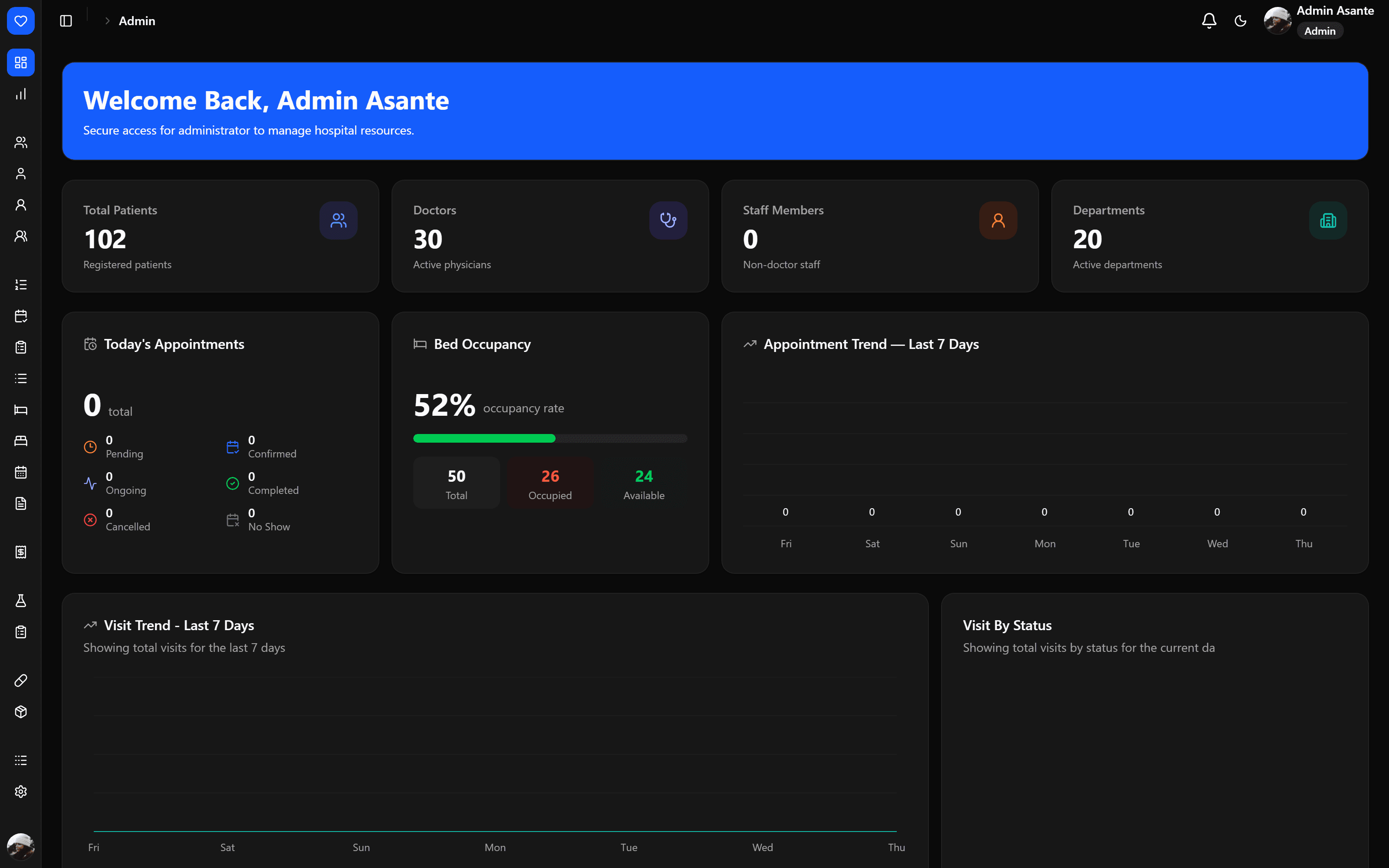Click the people icon on Total Patients card
Image resolution: width=1389 pixels, height=868 pixels.
(x=339, y=220)
